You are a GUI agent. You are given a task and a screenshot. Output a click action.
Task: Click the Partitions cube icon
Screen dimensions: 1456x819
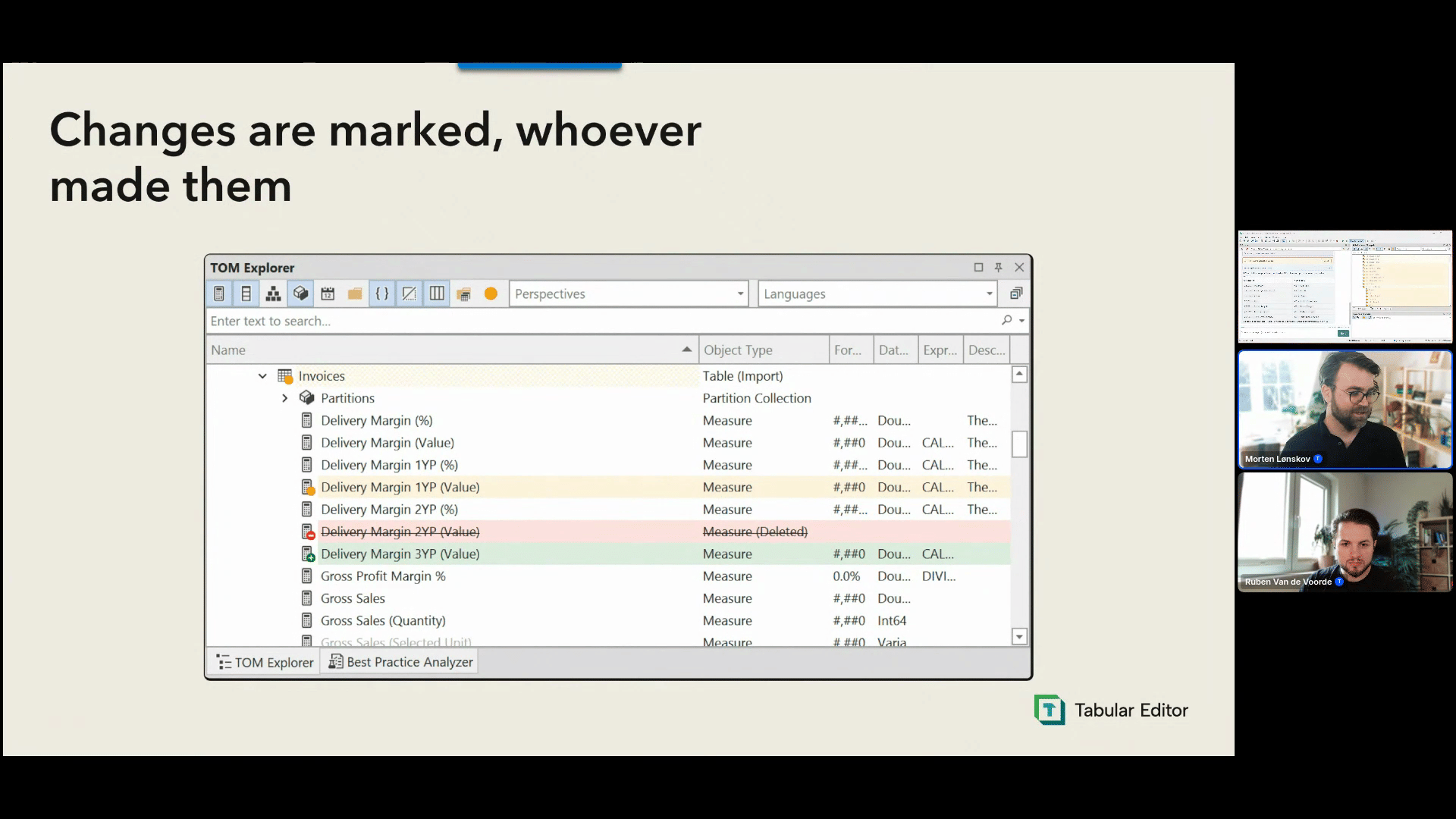(x=306, y=397)
